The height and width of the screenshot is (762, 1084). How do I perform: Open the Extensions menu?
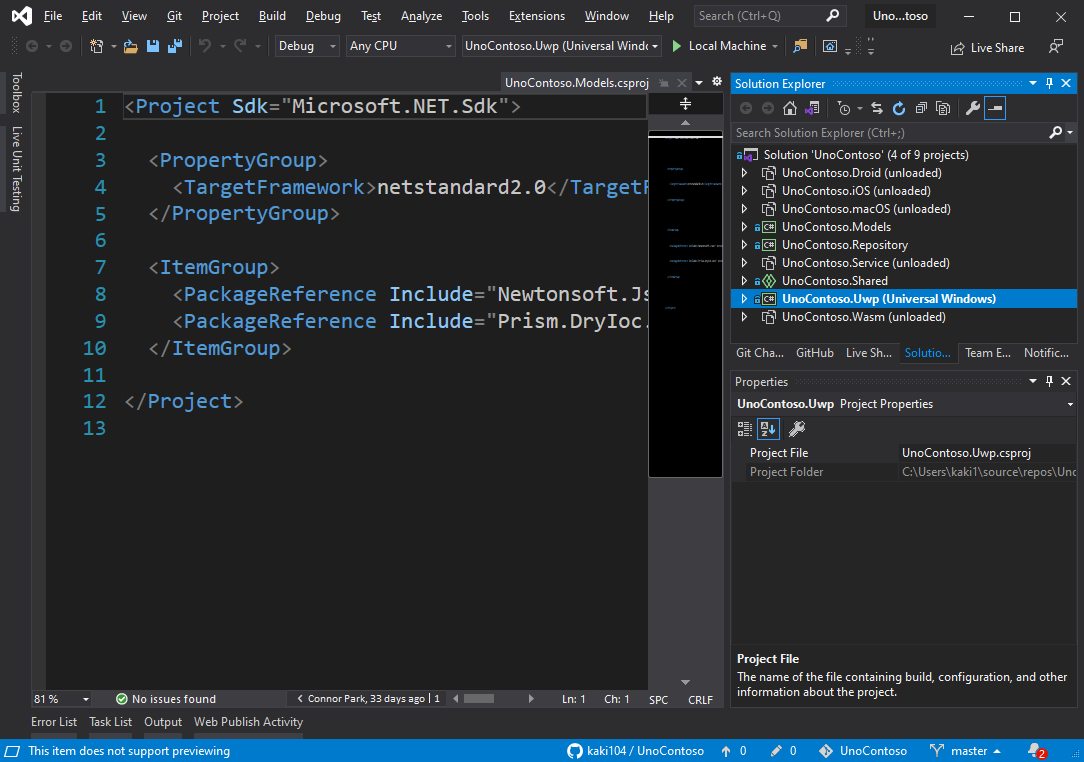pos(536,16)
